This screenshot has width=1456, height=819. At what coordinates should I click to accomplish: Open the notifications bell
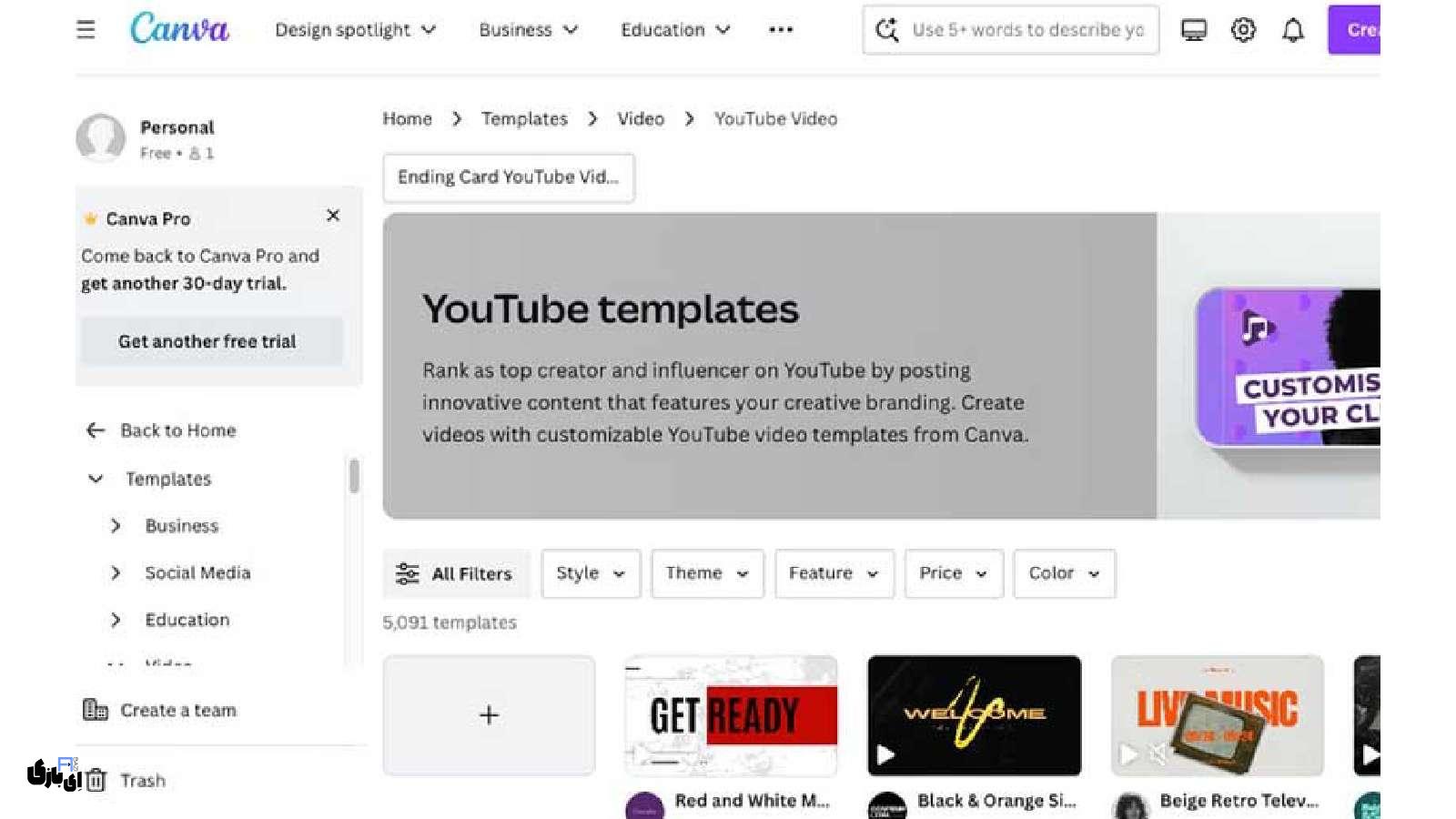tap(1293, 30)
